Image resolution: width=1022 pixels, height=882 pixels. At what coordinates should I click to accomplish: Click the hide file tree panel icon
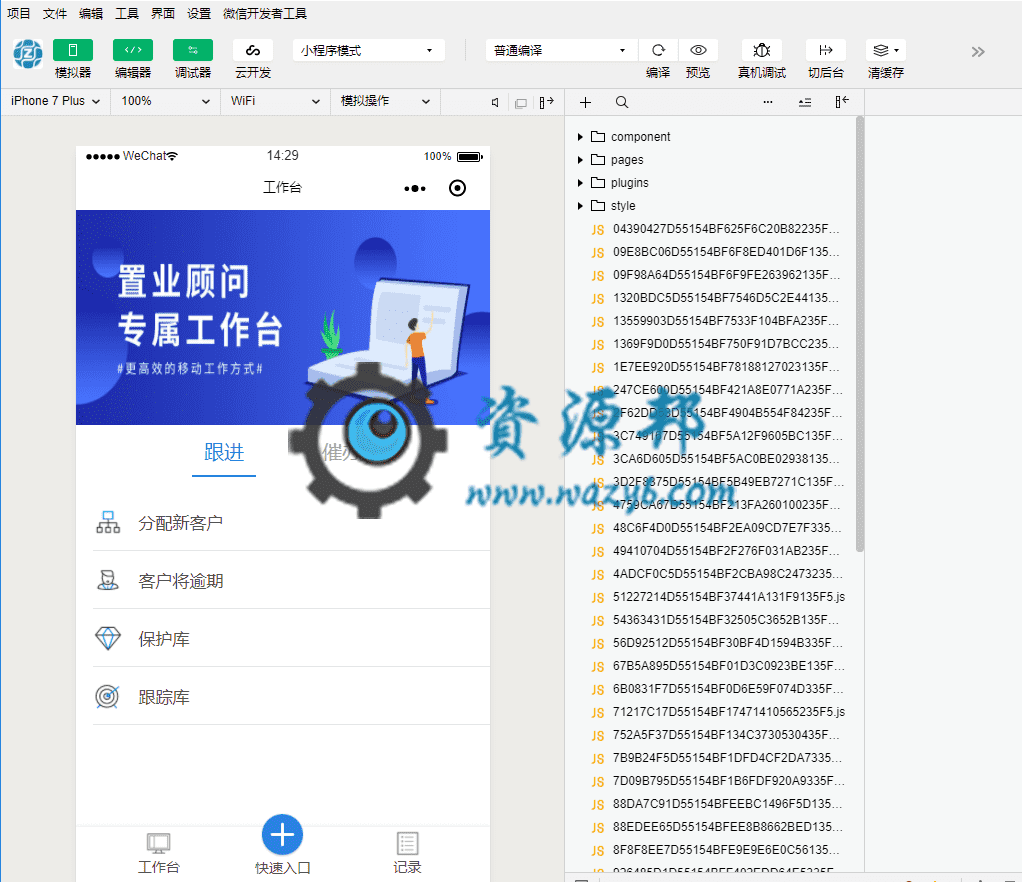[x=841, y=102]
